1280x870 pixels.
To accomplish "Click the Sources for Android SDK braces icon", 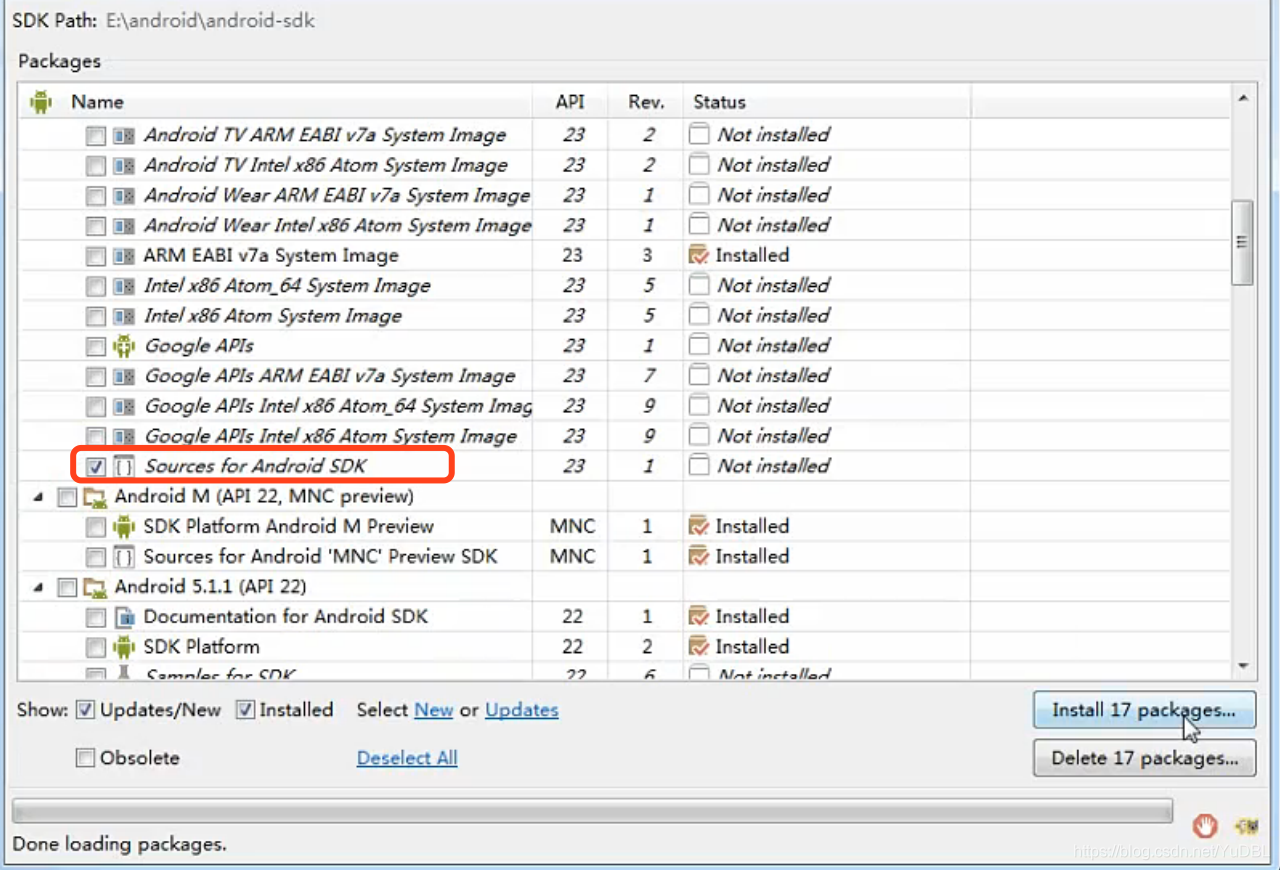I will (x=124, y=466).
